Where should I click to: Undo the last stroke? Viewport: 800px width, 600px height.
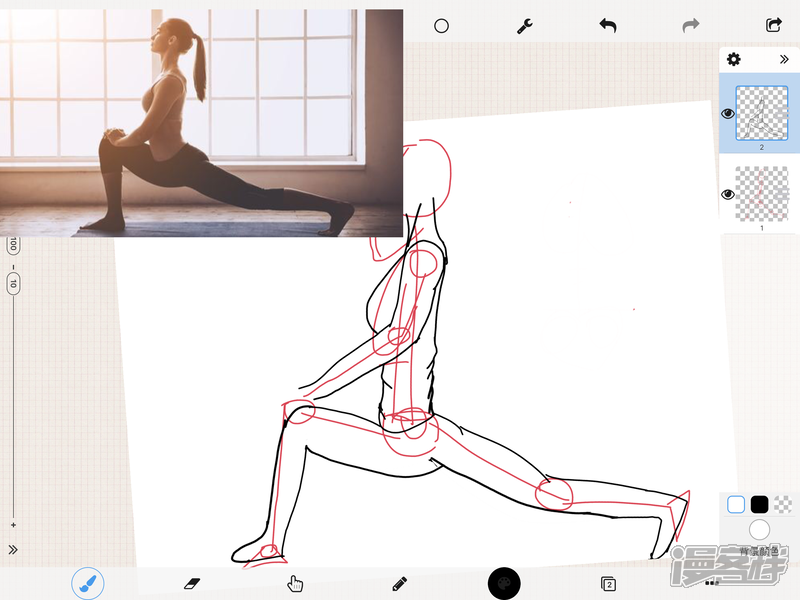coord(607,26)
